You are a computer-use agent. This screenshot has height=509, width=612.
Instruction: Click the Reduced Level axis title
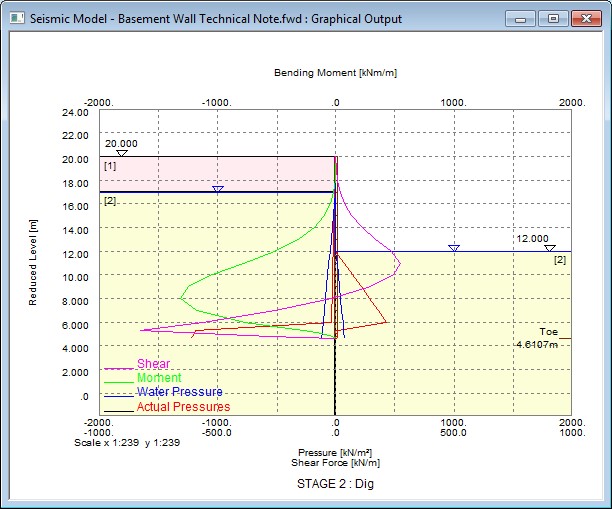pos(33,262)
